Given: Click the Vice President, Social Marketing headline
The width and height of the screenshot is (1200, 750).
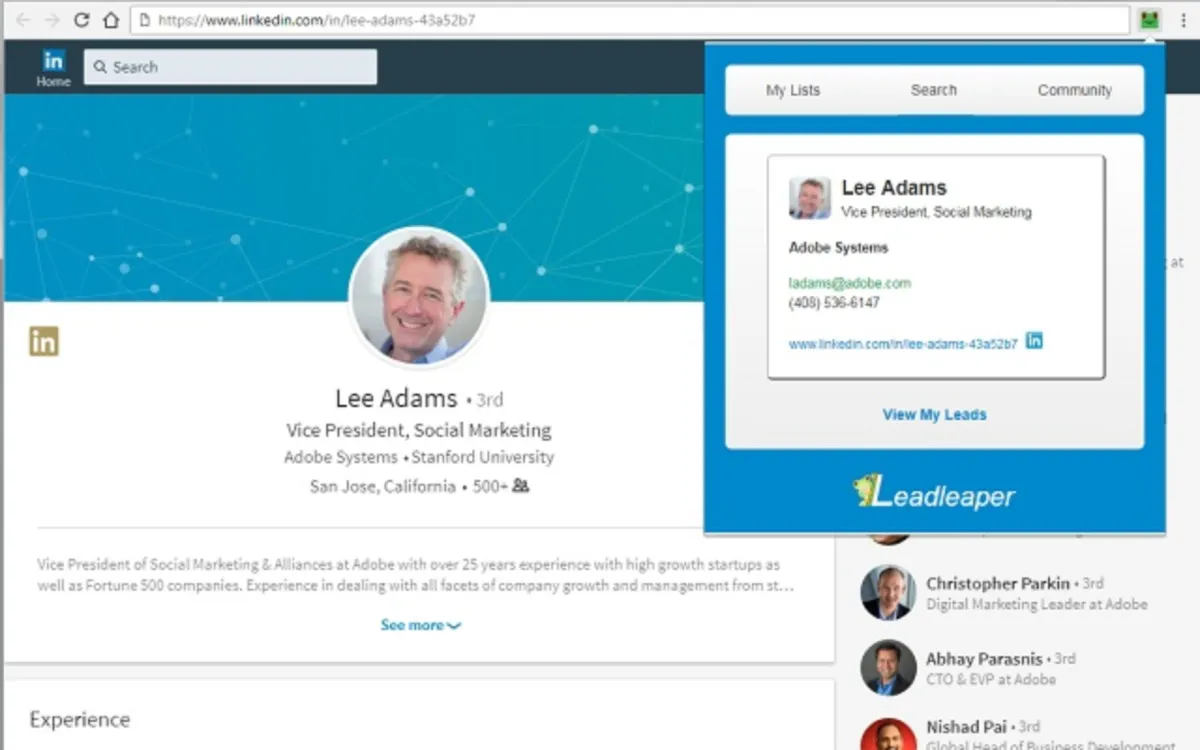Looking at the screenshot, I should pyautogui.click(x=418, y=430).
